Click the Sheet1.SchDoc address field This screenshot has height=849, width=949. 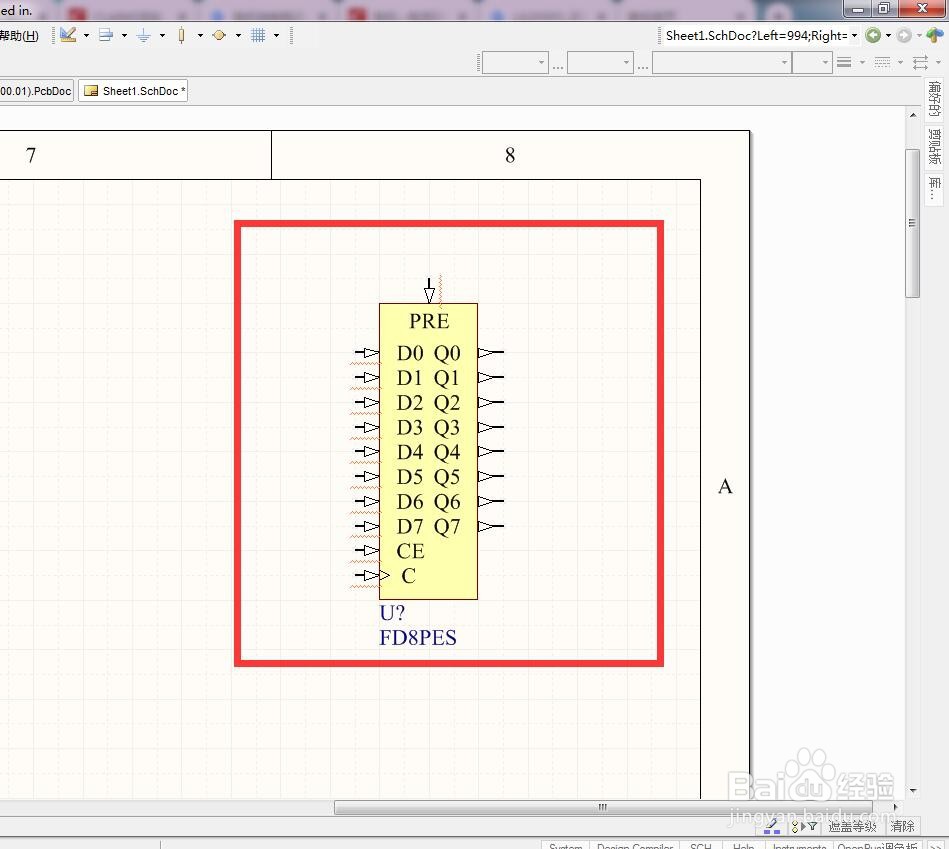756,36
